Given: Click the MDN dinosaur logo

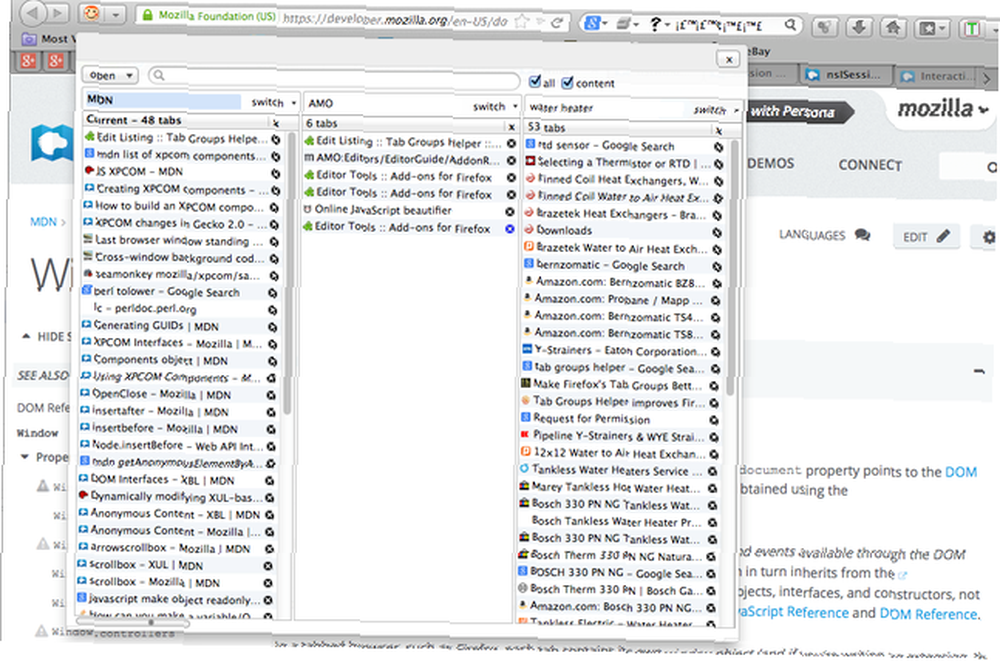Looking at the screenshot, I should [52, 142].
